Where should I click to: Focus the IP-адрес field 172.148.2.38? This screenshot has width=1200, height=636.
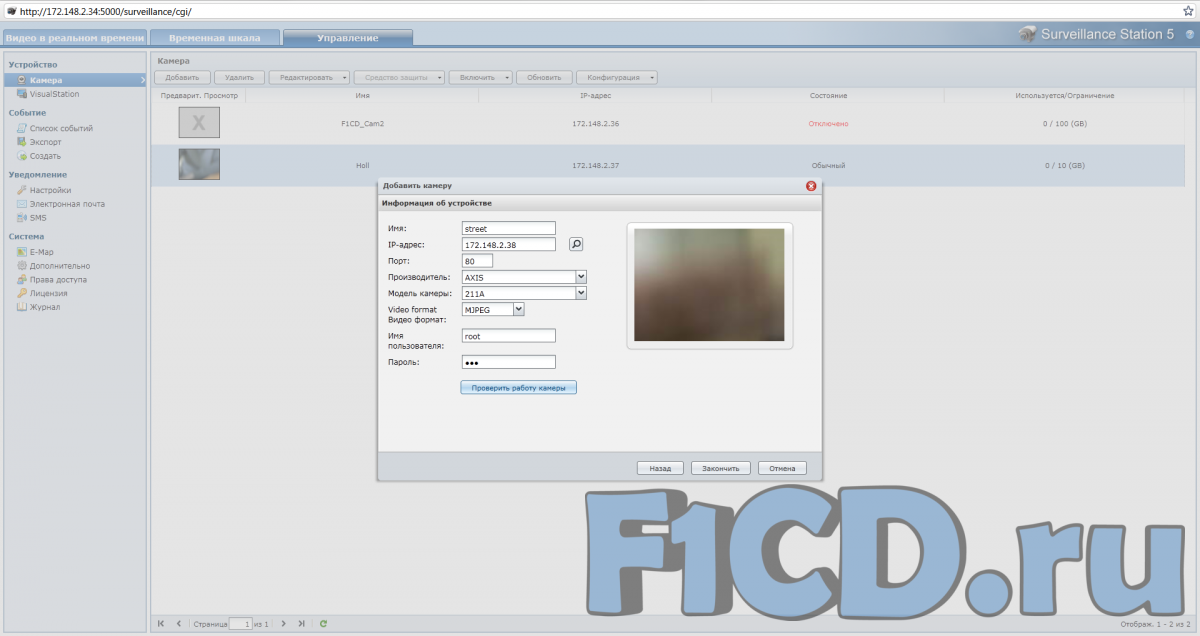pyautogui.click(x=509, y=244)
